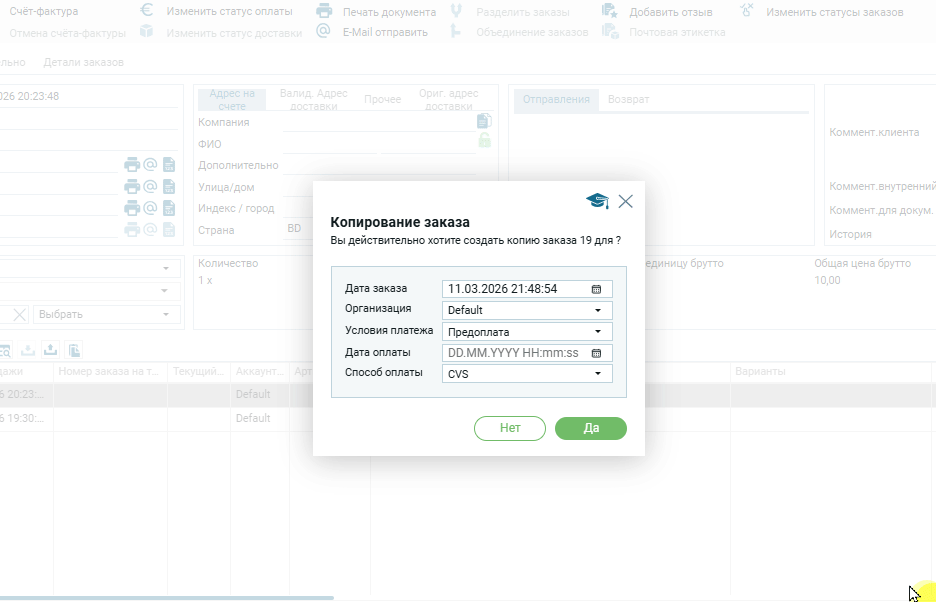
Task: Click into the Дата оплаты input field
Action: click(x=515, y=353)
